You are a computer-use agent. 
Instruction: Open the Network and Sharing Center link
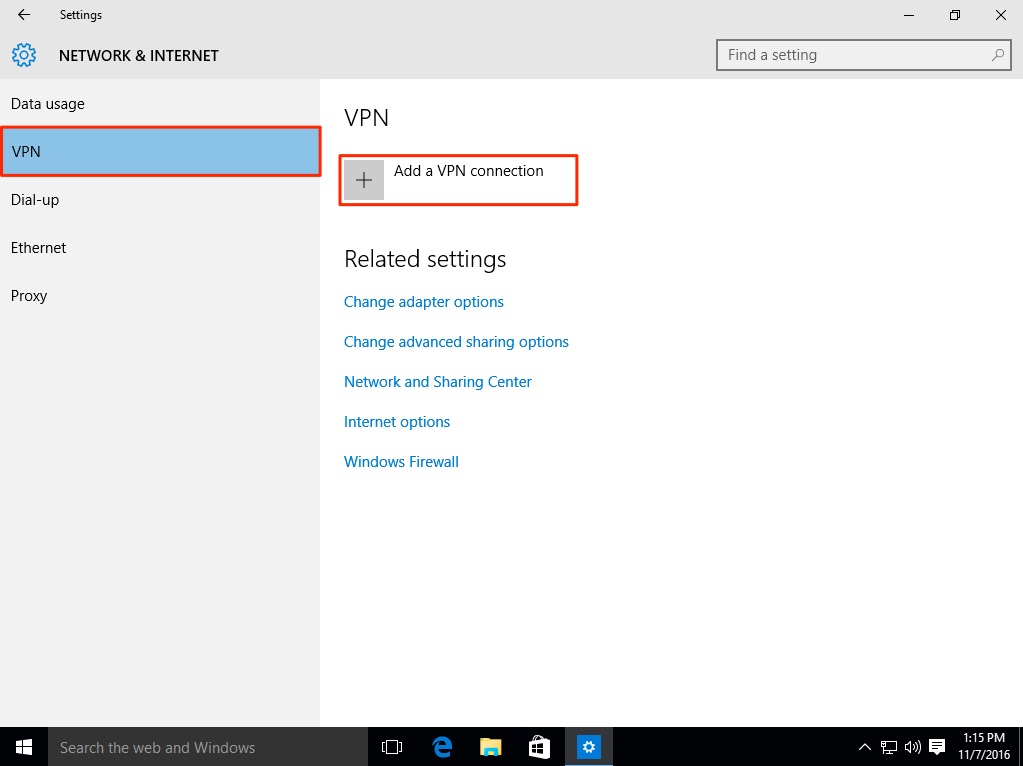[x=438, y=382]
